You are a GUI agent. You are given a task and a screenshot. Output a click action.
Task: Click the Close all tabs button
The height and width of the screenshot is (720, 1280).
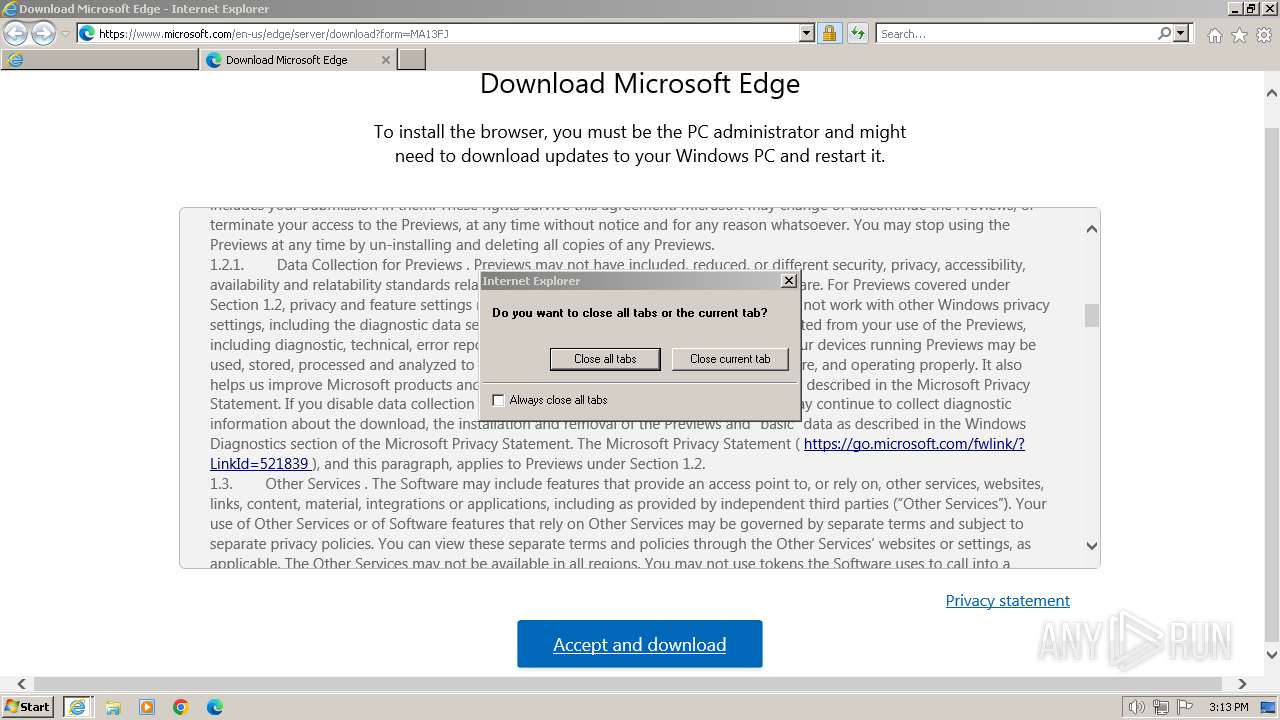tap(605, 359)
